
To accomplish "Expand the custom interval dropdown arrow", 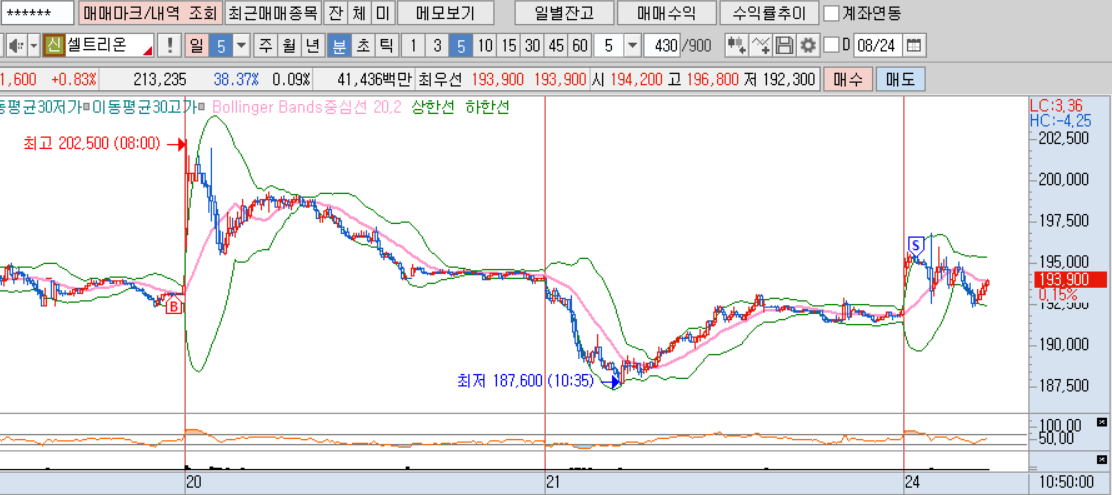I will click(632, 46).
